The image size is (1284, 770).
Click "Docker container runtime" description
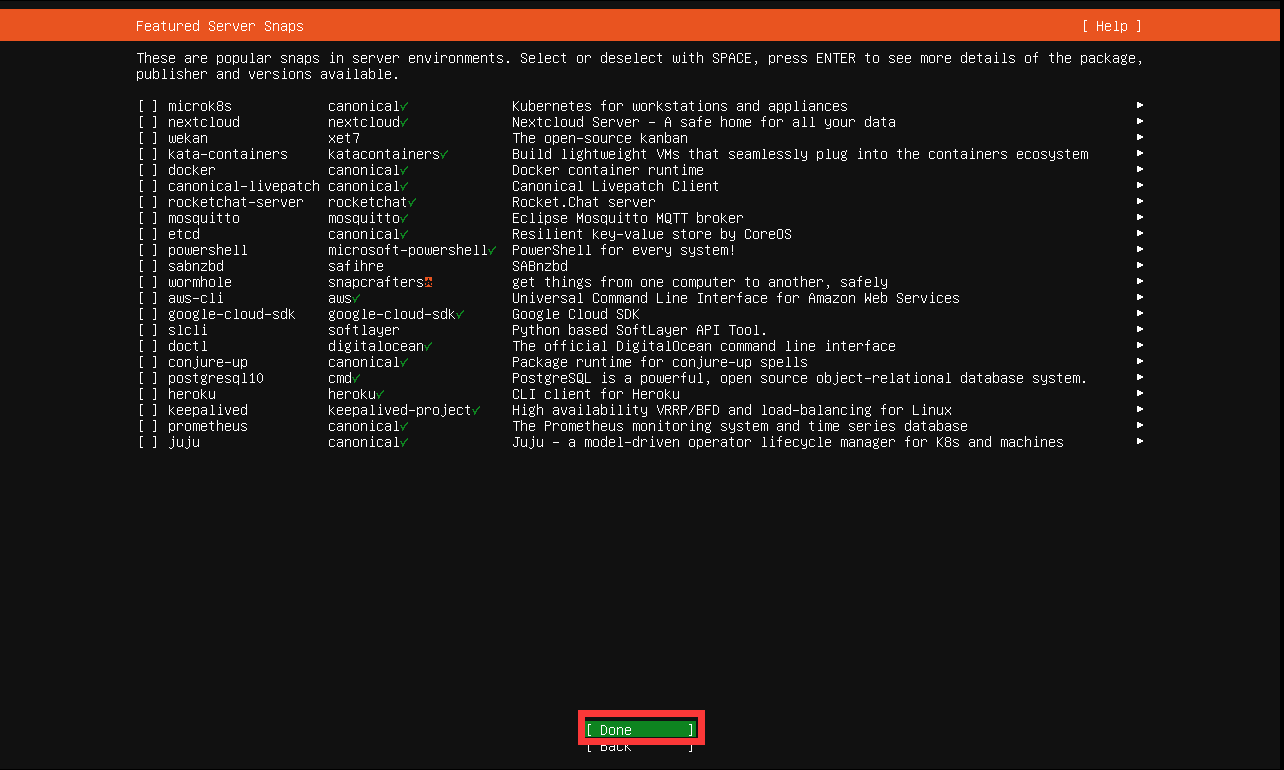pyautogui.click(x=608, y=170)
